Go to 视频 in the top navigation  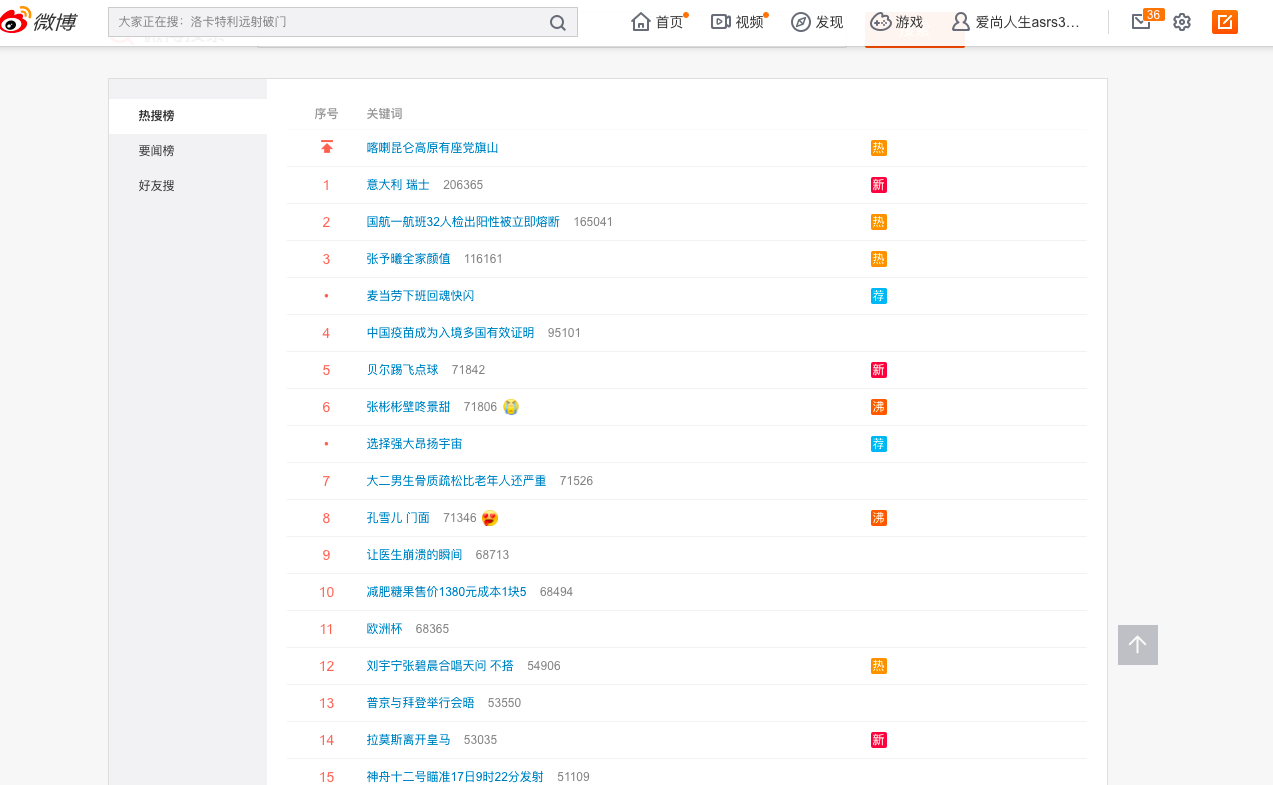click(749, 22)
